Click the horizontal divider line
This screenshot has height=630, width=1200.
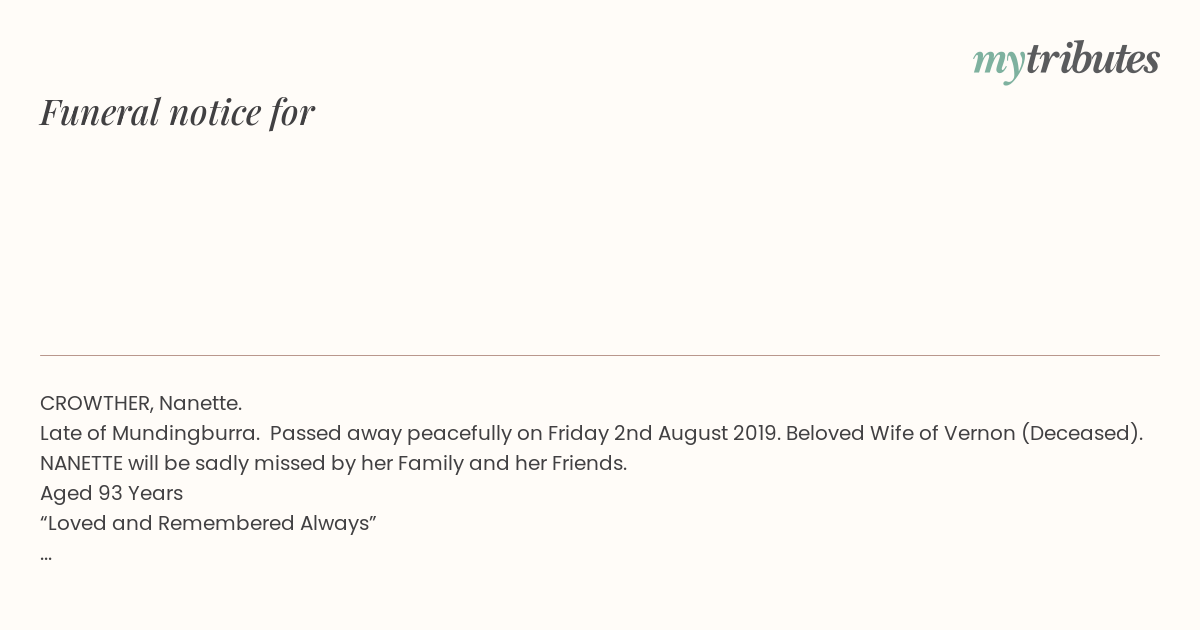[x=600, y=355]
